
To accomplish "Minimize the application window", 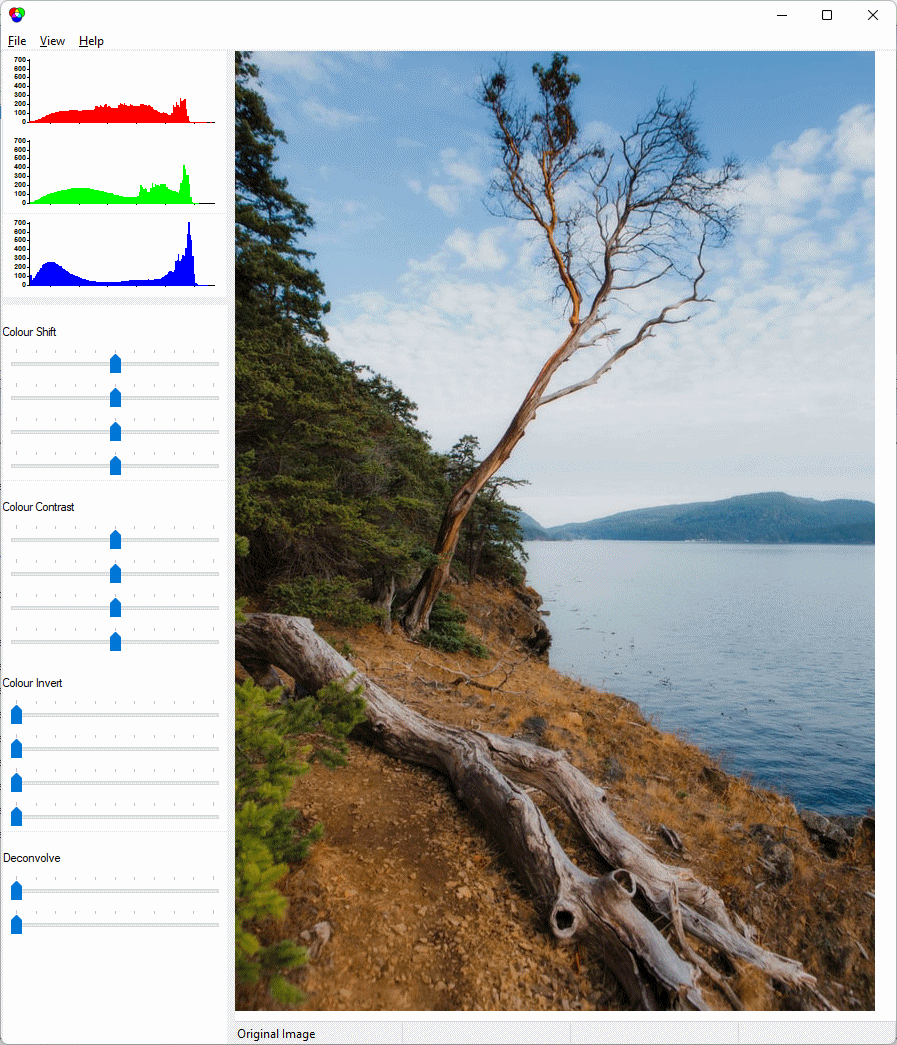I will [781, 15].
